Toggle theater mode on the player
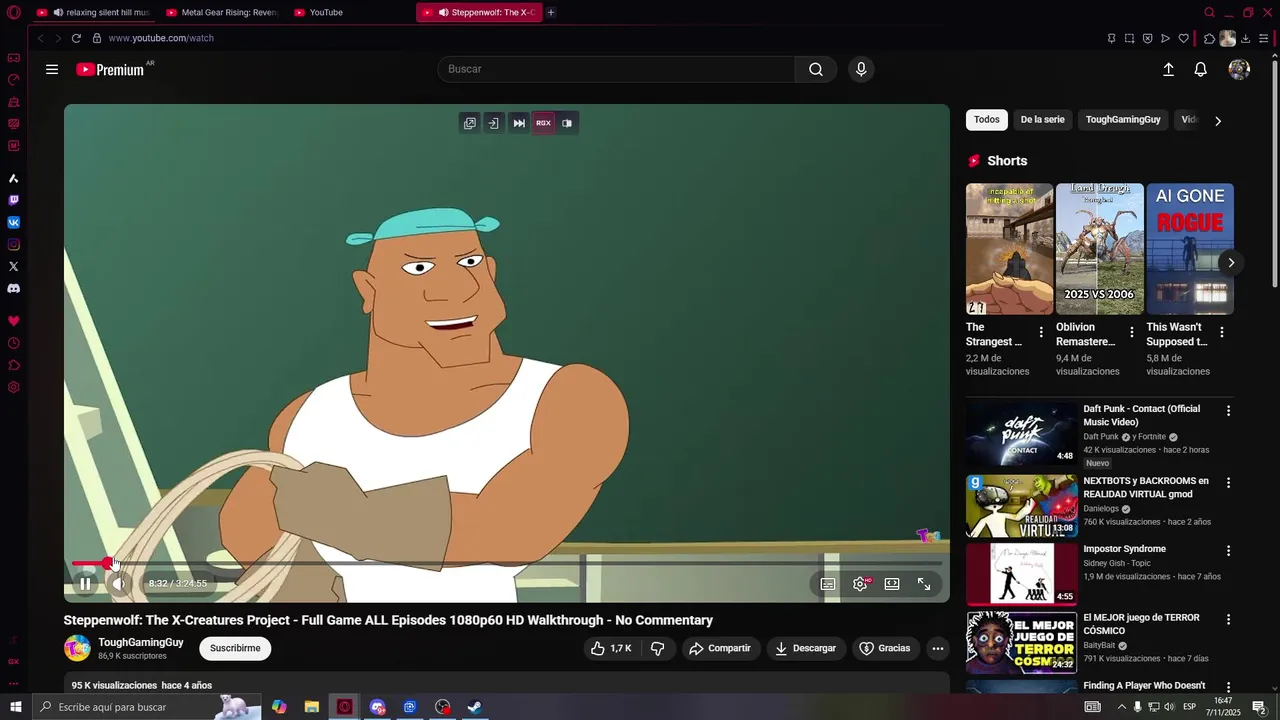Screen dimensions: 1280x720 click(892, 584)
